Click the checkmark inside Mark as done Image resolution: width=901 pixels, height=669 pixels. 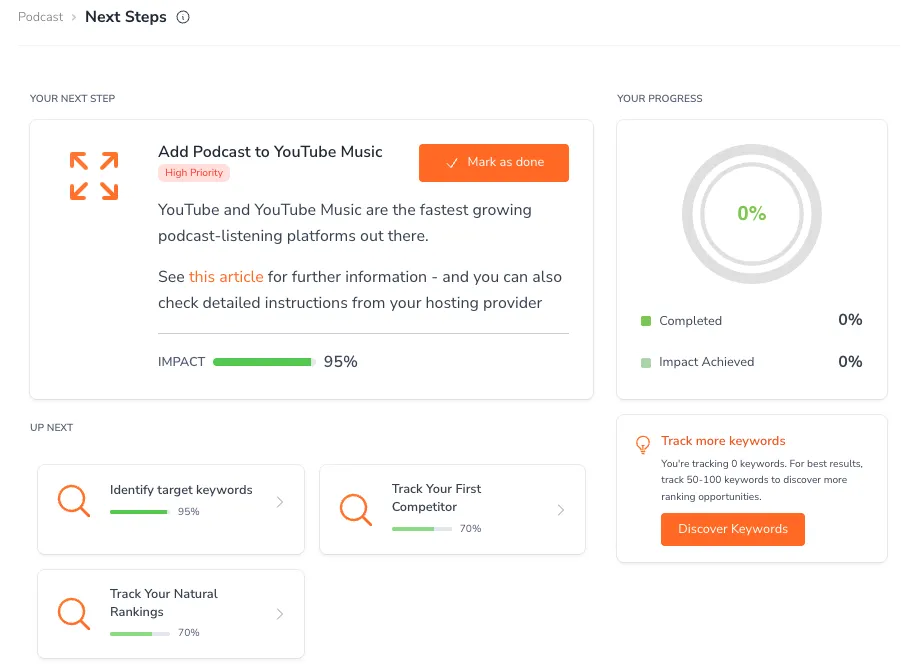pos(452,162)
